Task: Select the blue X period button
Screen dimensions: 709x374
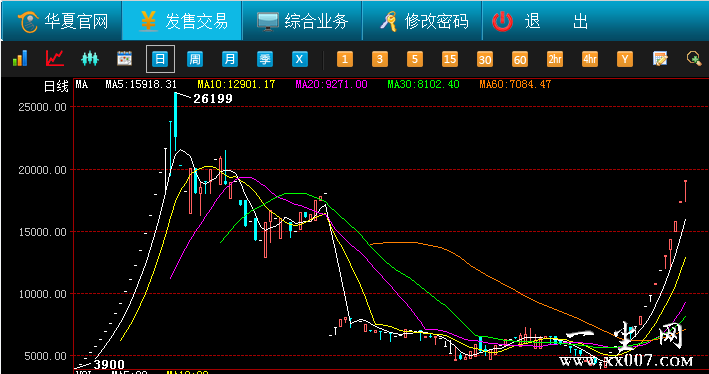Action: point(299,59)
